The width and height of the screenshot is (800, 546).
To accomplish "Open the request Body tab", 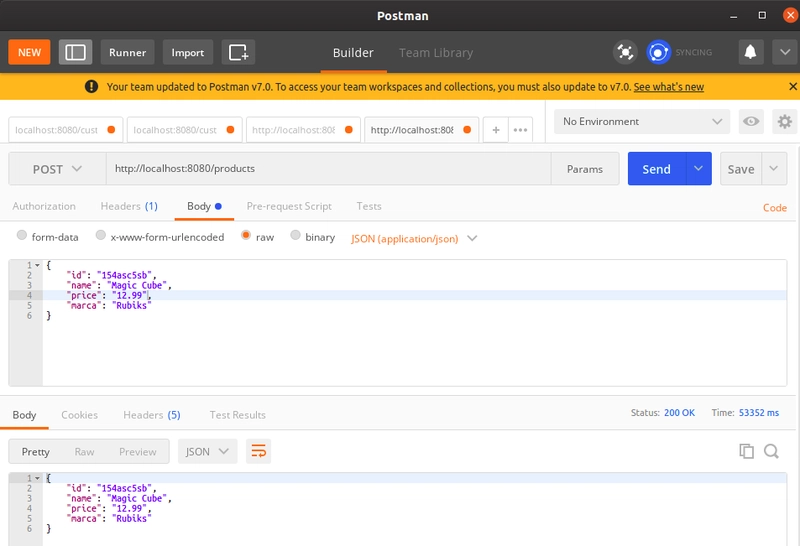I will (x=204, y=206).
